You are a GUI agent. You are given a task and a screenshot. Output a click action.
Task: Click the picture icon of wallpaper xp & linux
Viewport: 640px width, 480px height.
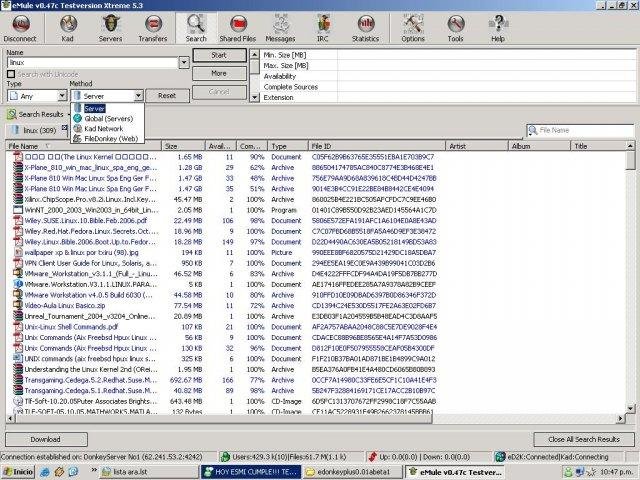pyautogui.click(x=18, y=252)
